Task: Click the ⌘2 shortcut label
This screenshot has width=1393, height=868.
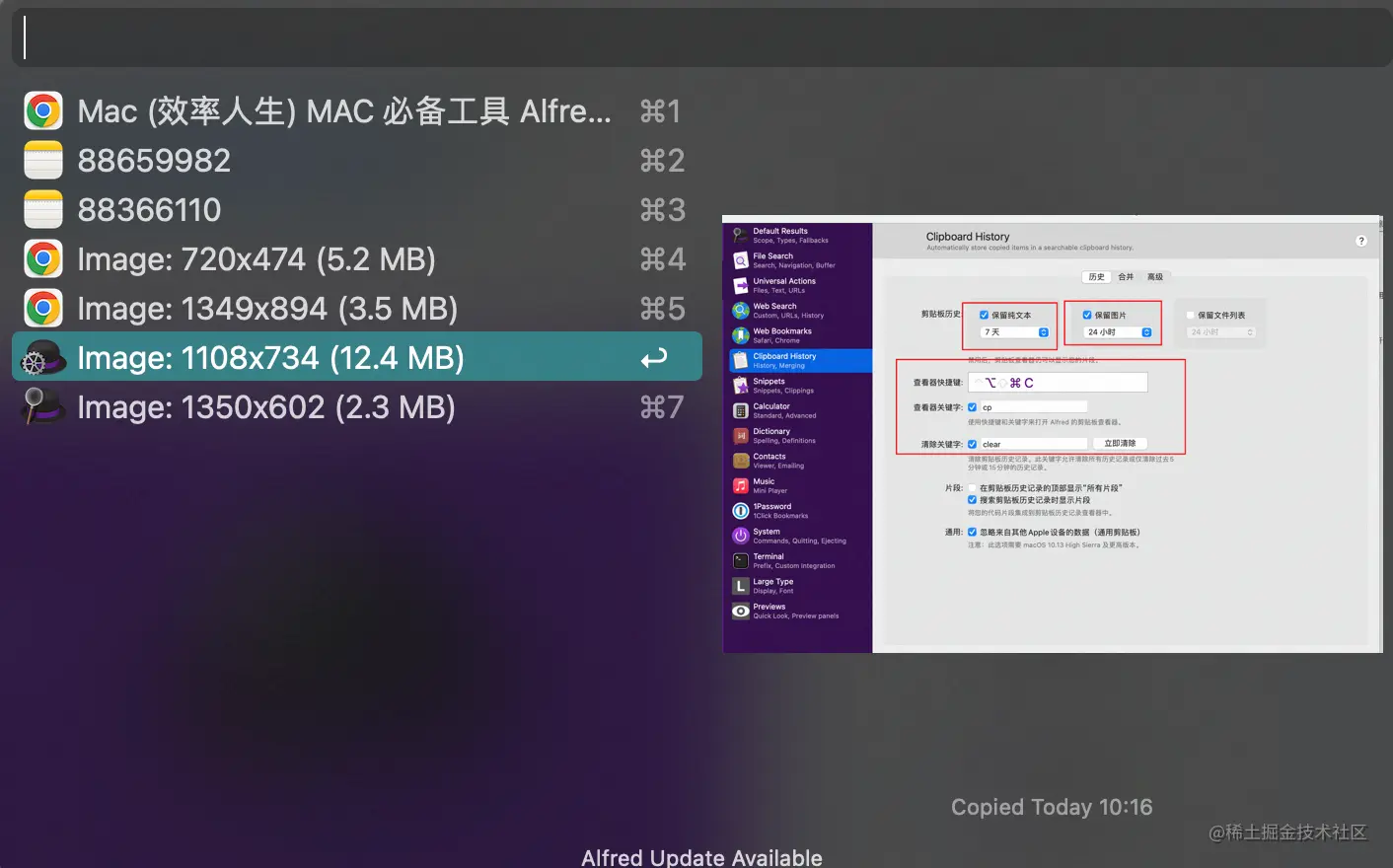Action: point(662,161)
